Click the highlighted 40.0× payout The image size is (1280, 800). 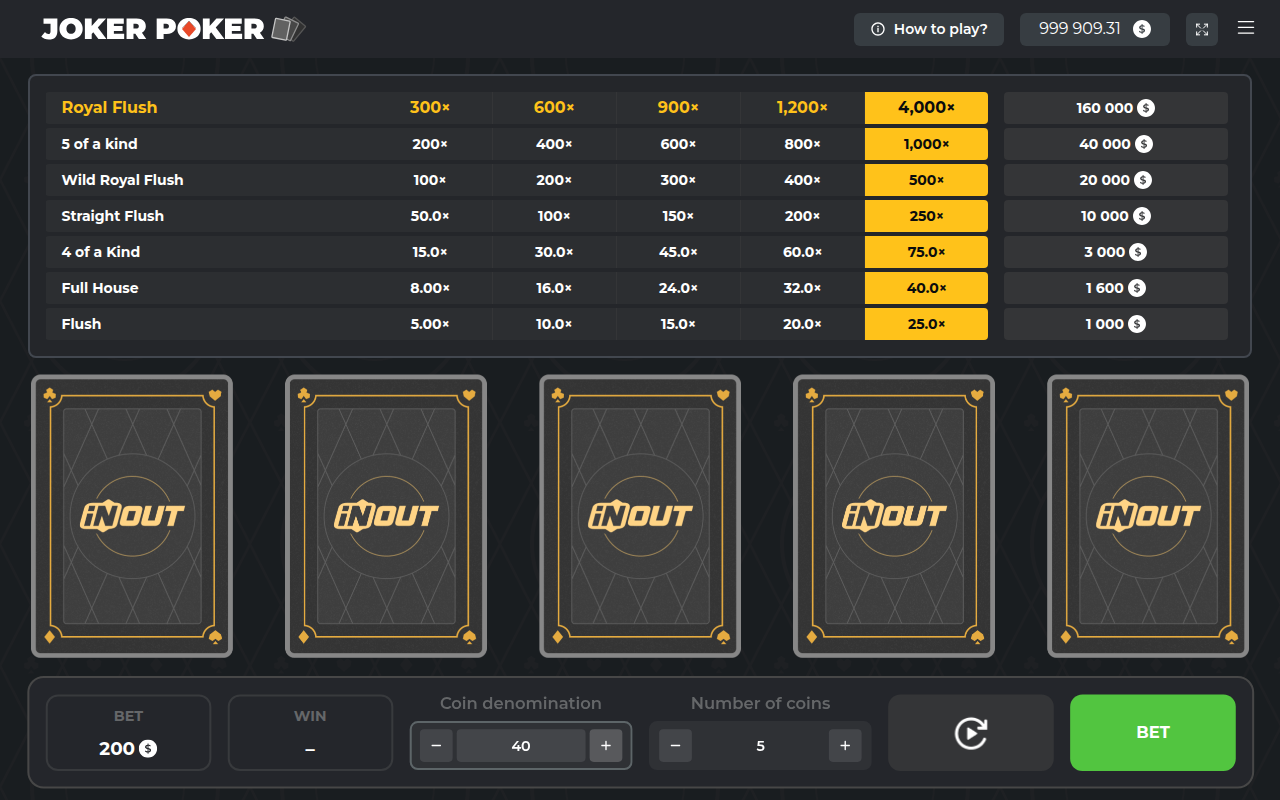[926, 288]
